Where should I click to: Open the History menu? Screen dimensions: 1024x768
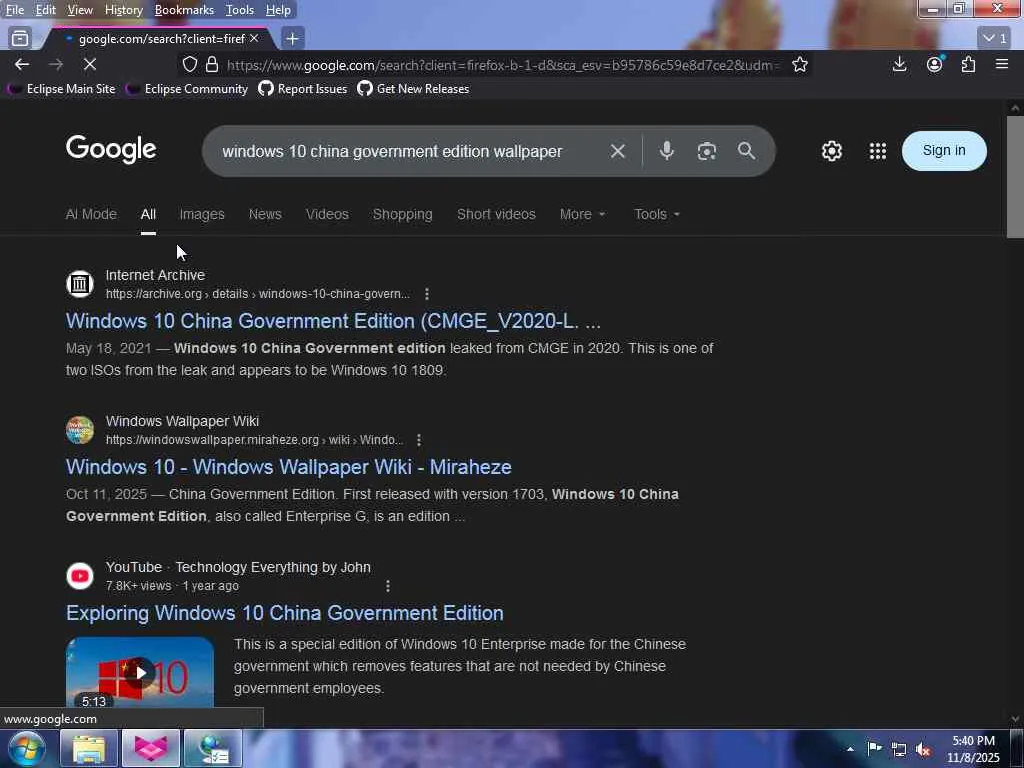123,10
